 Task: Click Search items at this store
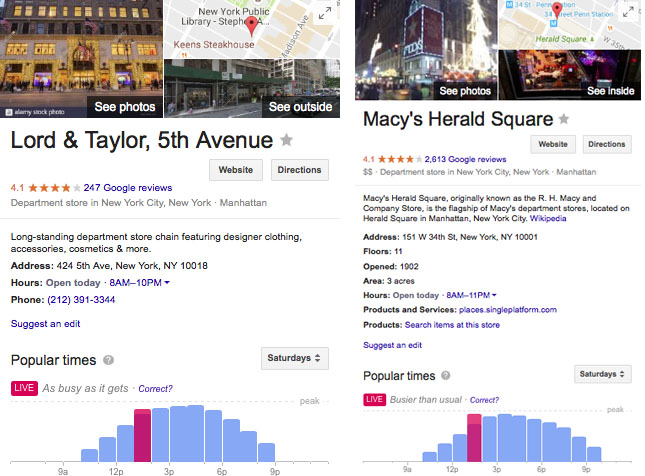(x=452, y=325)
